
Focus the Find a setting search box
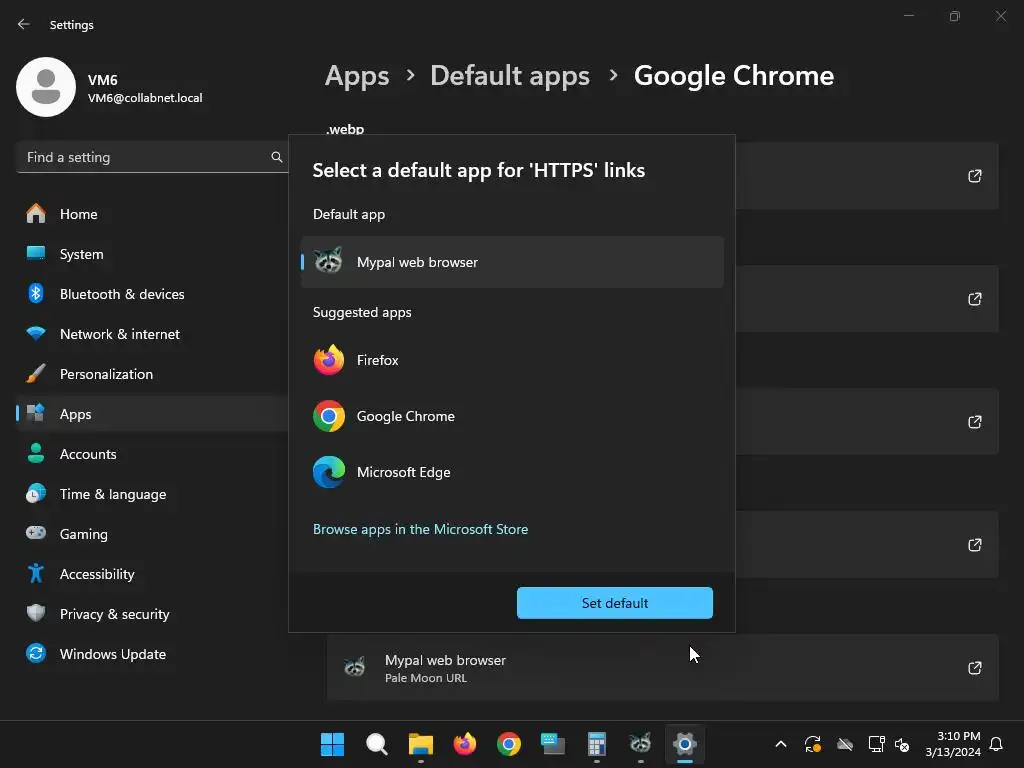(152, 157)
